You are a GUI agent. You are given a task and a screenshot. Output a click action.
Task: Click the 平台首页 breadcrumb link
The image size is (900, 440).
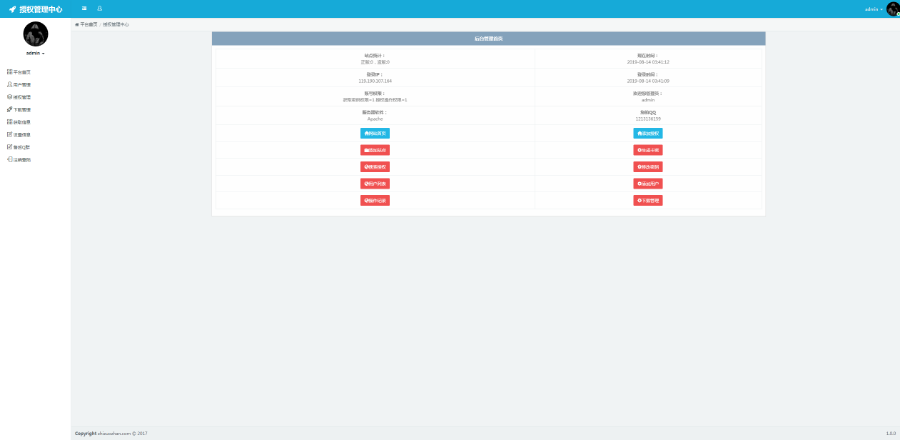tap(87, 25)
